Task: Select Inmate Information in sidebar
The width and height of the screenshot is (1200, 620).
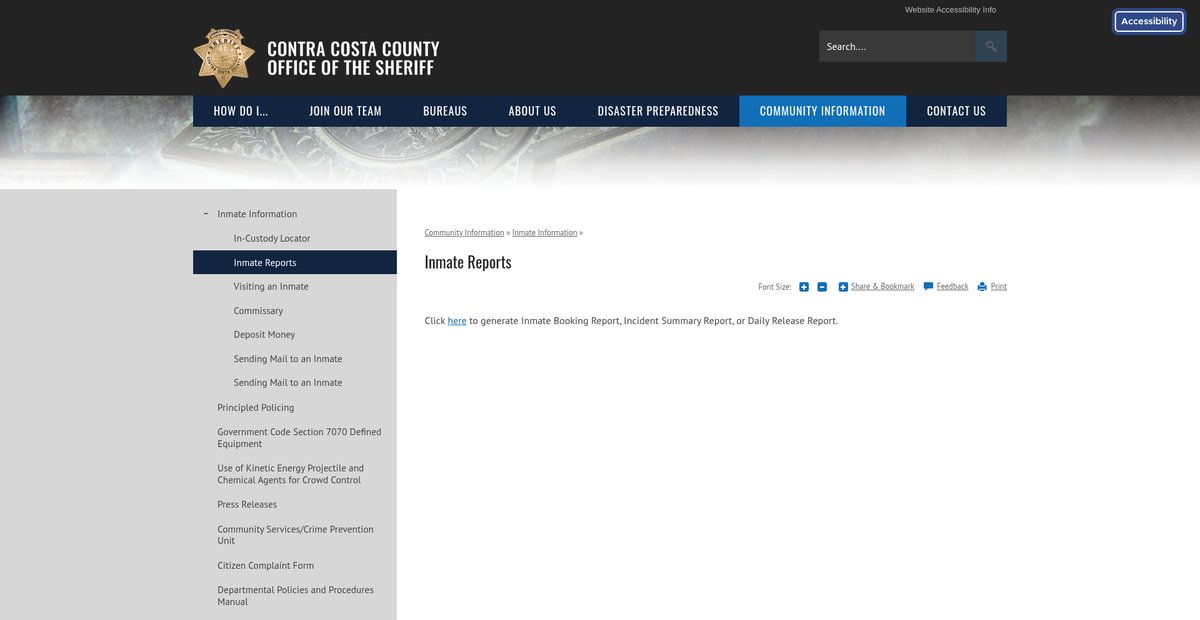Action: click(x=257, y=214)
